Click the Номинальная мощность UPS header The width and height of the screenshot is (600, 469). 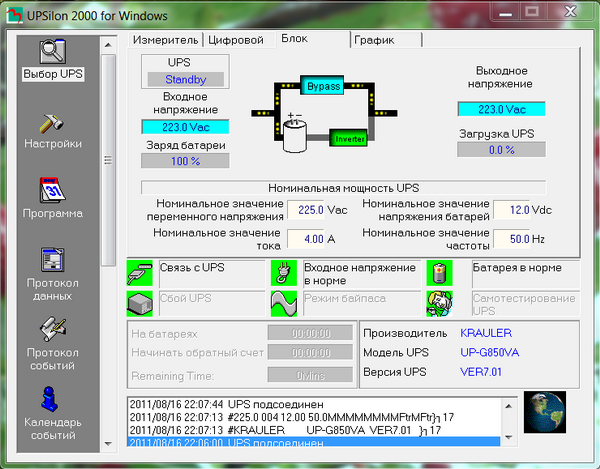[344, 188]
